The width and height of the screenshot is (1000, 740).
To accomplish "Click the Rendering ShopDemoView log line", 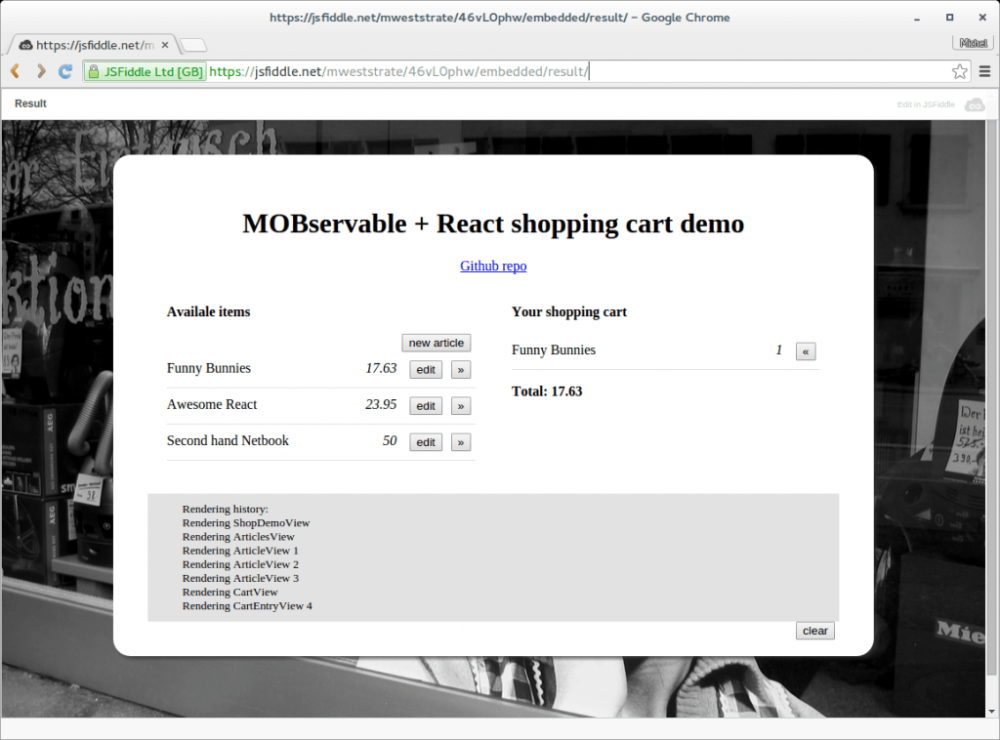I will [x=246, y=523].
